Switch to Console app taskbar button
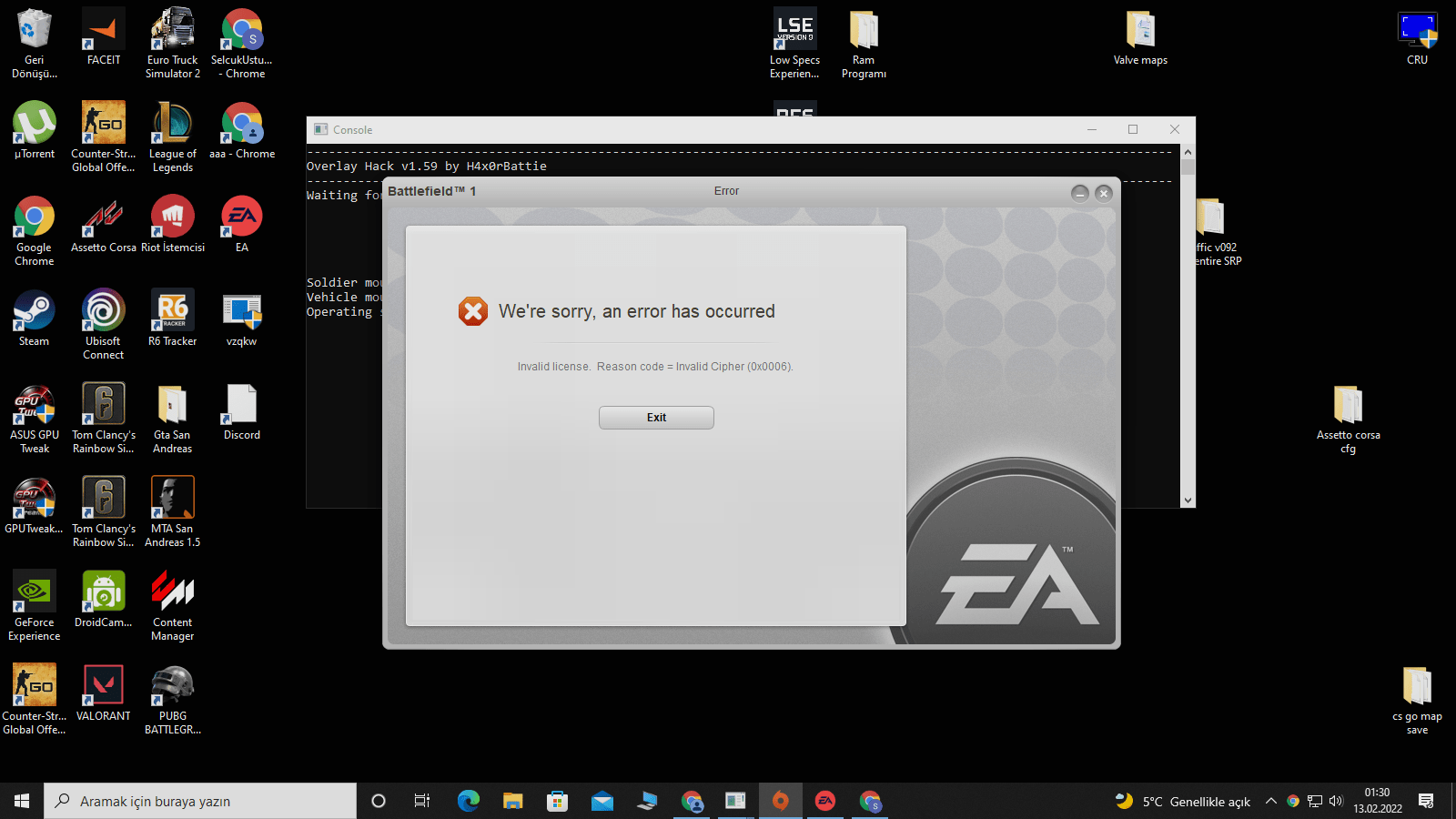The width and height of the screenshot is (1456, 819). [x=735, y=801]
